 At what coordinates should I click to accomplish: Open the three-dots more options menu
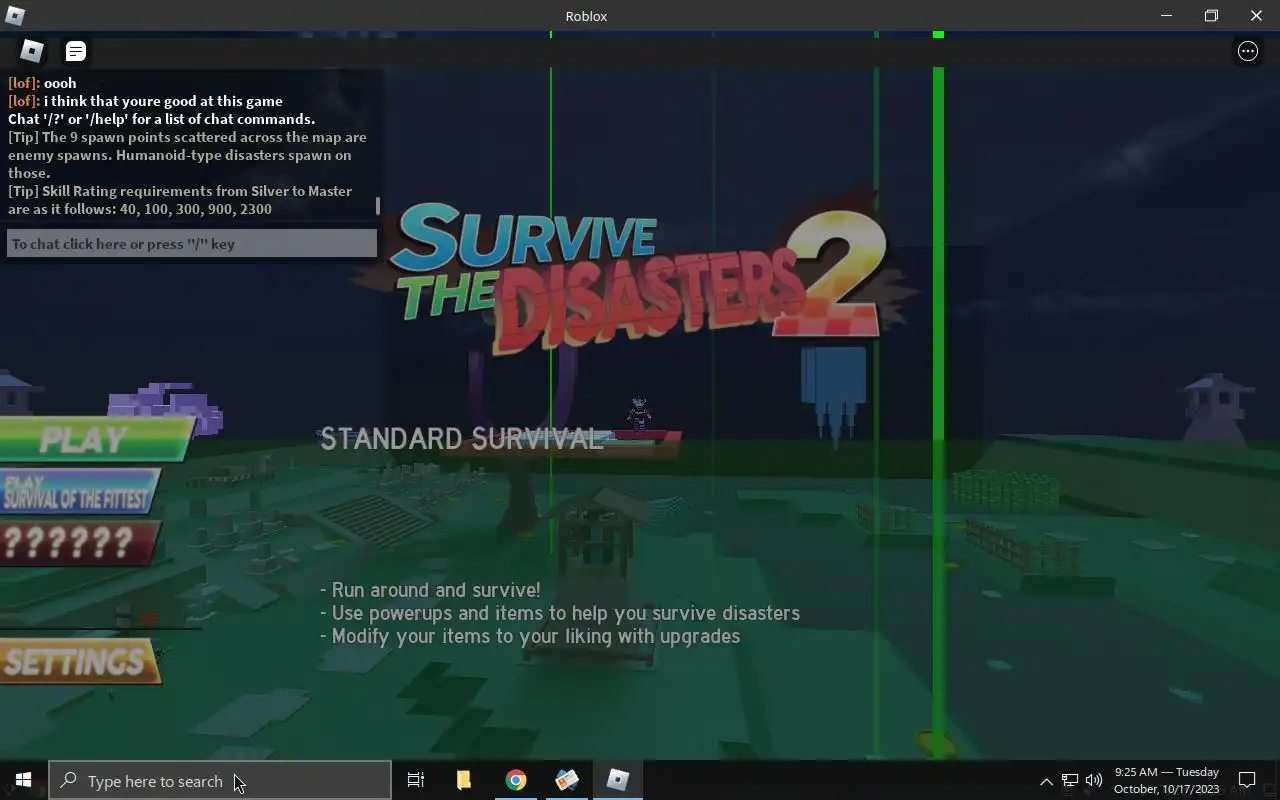coord(1248,51)
